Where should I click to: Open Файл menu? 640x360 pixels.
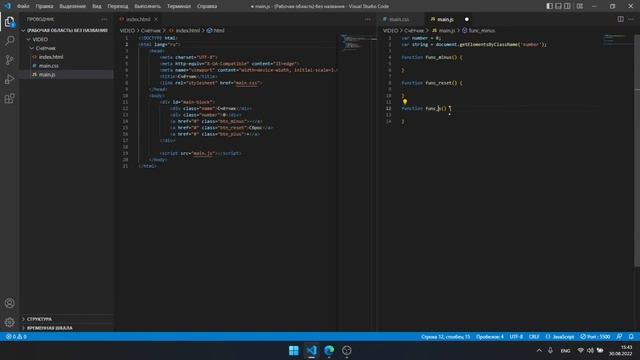coord(23,6)
